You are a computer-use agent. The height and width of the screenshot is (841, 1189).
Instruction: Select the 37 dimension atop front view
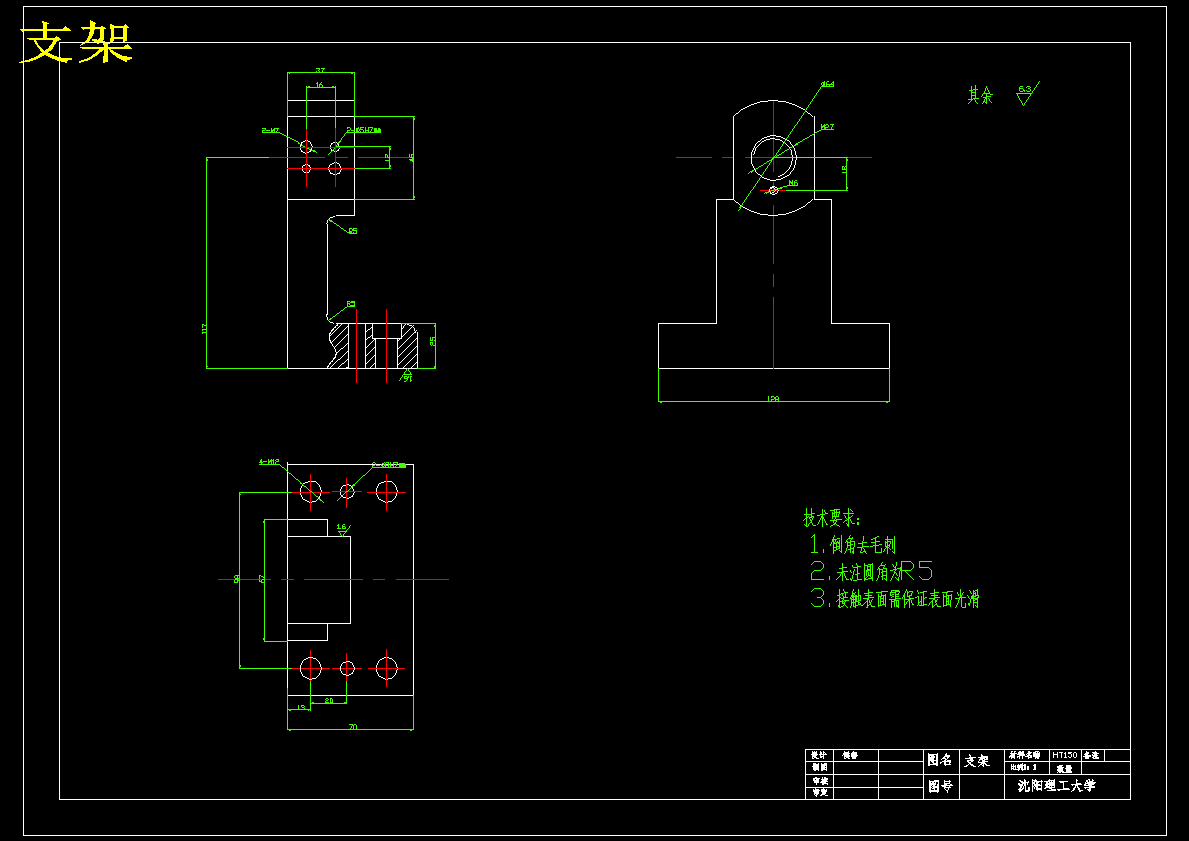coord(320,69)
